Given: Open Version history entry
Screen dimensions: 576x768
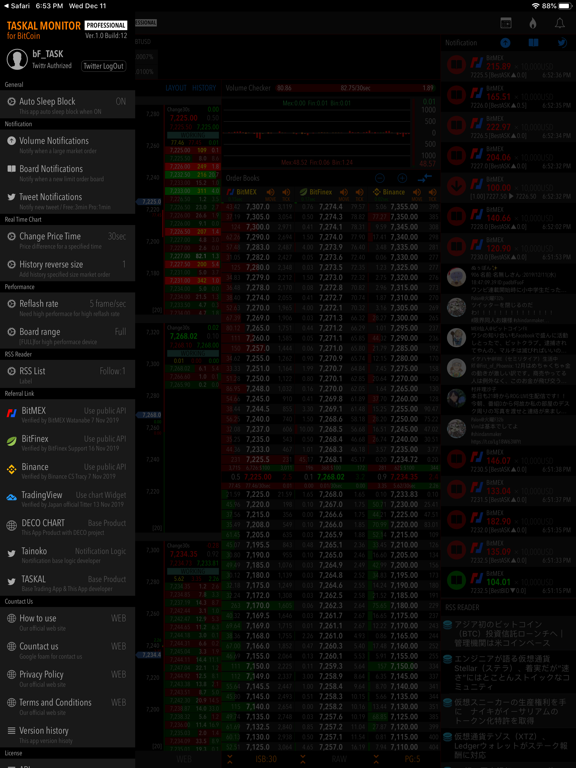Looking at the screenshot, I should click(x=68, y=734).
